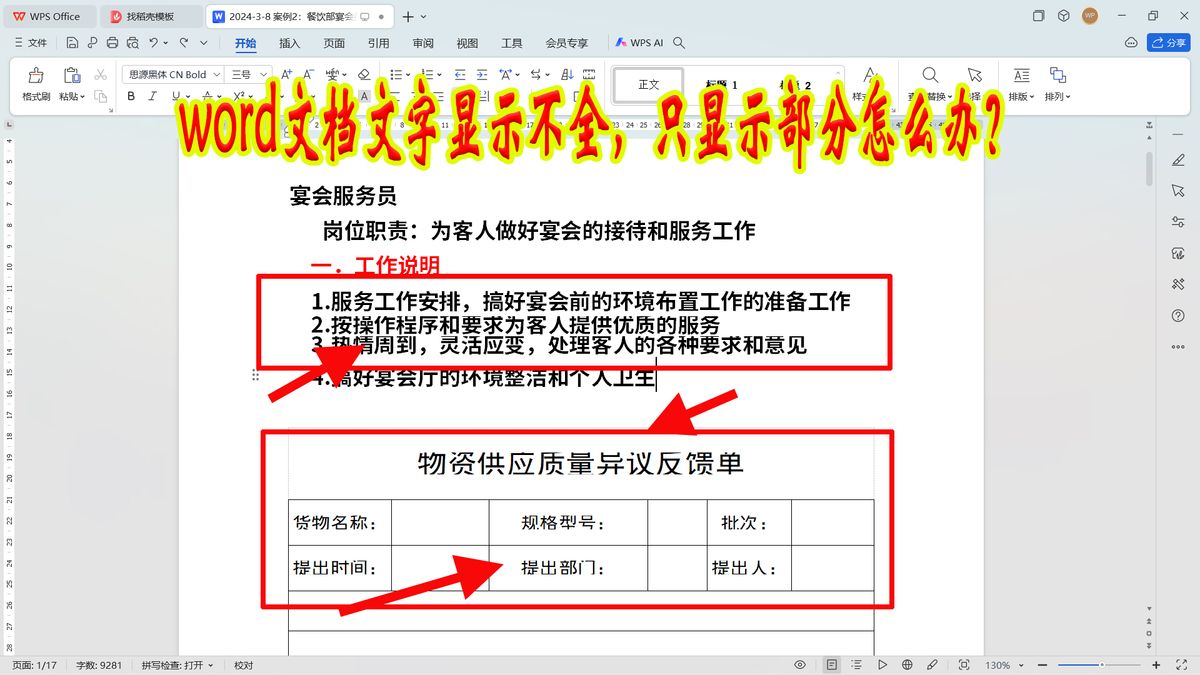Select the 正文 body style
The image size is (1200, 675).
tap(648, 84)
